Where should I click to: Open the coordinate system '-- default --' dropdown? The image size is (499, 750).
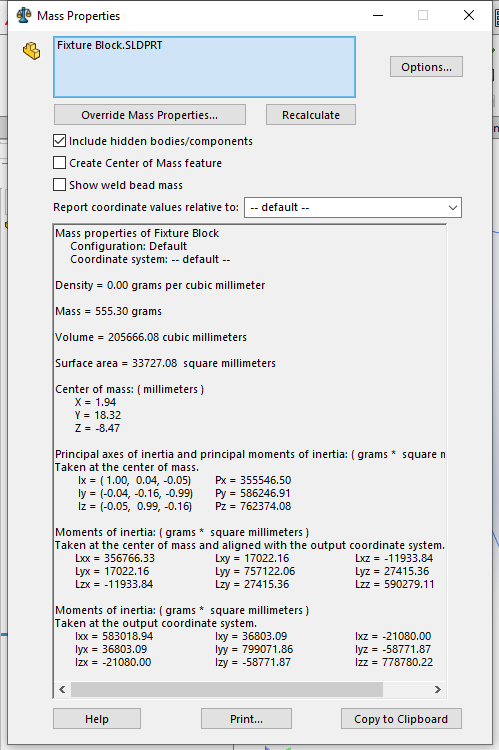point(353,208)
